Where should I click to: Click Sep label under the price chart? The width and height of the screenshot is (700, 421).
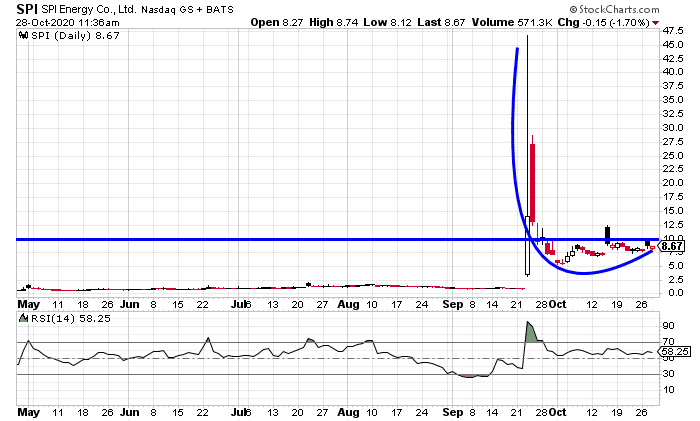point(453,304)
